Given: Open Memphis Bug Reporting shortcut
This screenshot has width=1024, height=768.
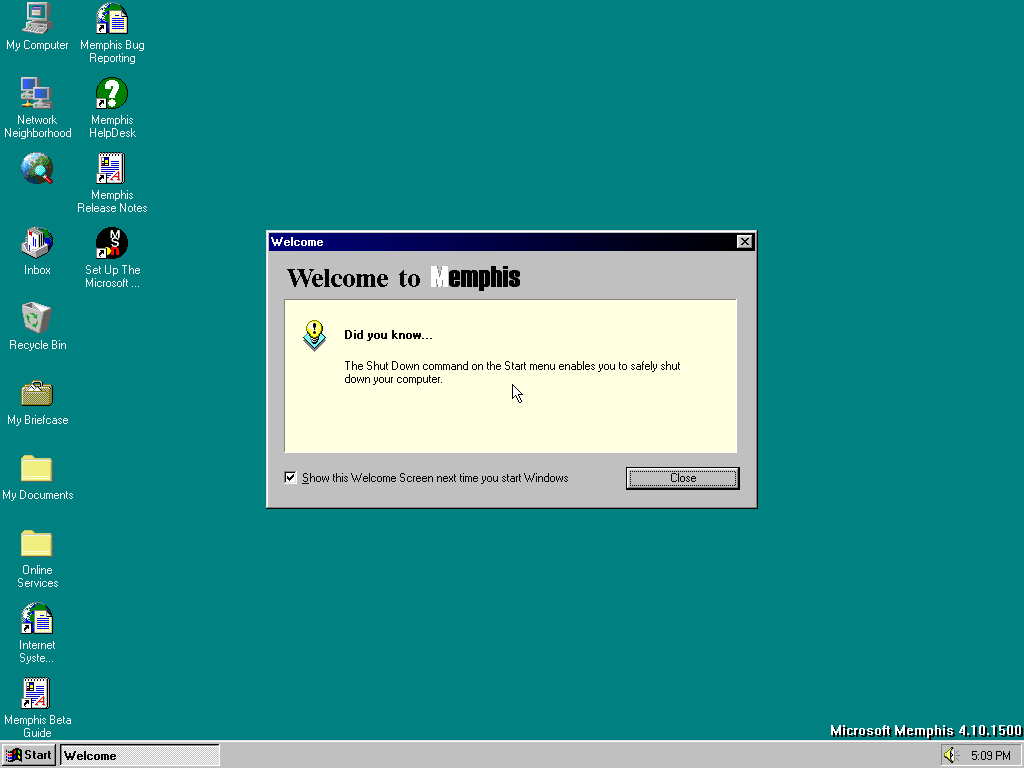Looking at the screenshot, I should [x=112, y=19].
